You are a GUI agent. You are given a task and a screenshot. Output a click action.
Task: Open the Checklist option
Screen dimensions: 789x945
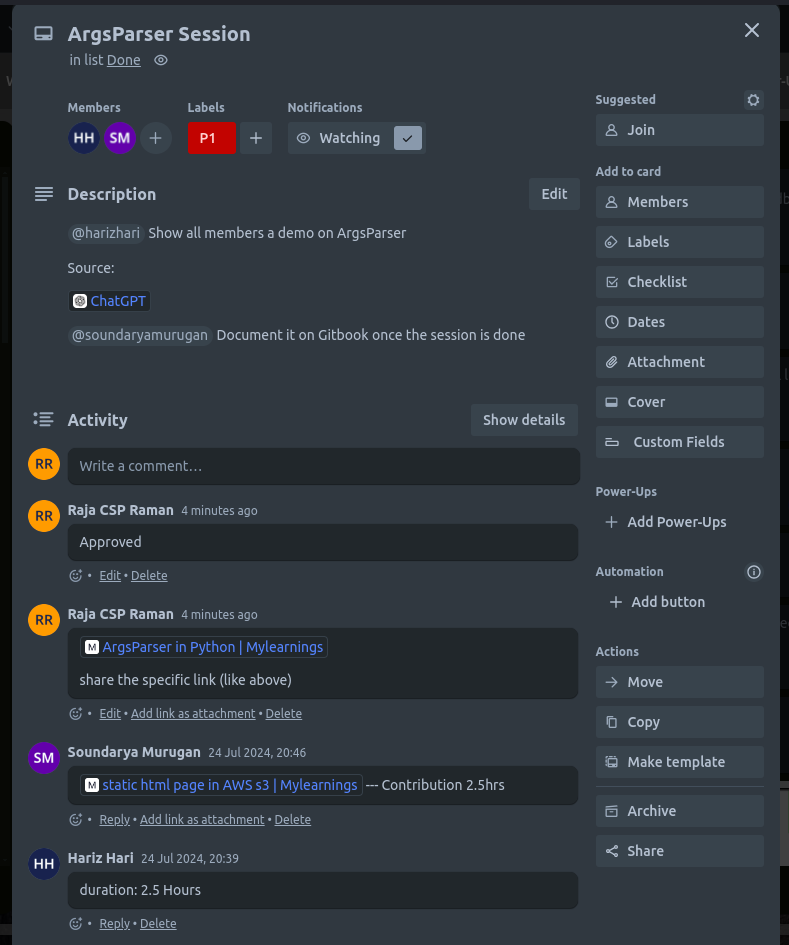click(679, 282)
